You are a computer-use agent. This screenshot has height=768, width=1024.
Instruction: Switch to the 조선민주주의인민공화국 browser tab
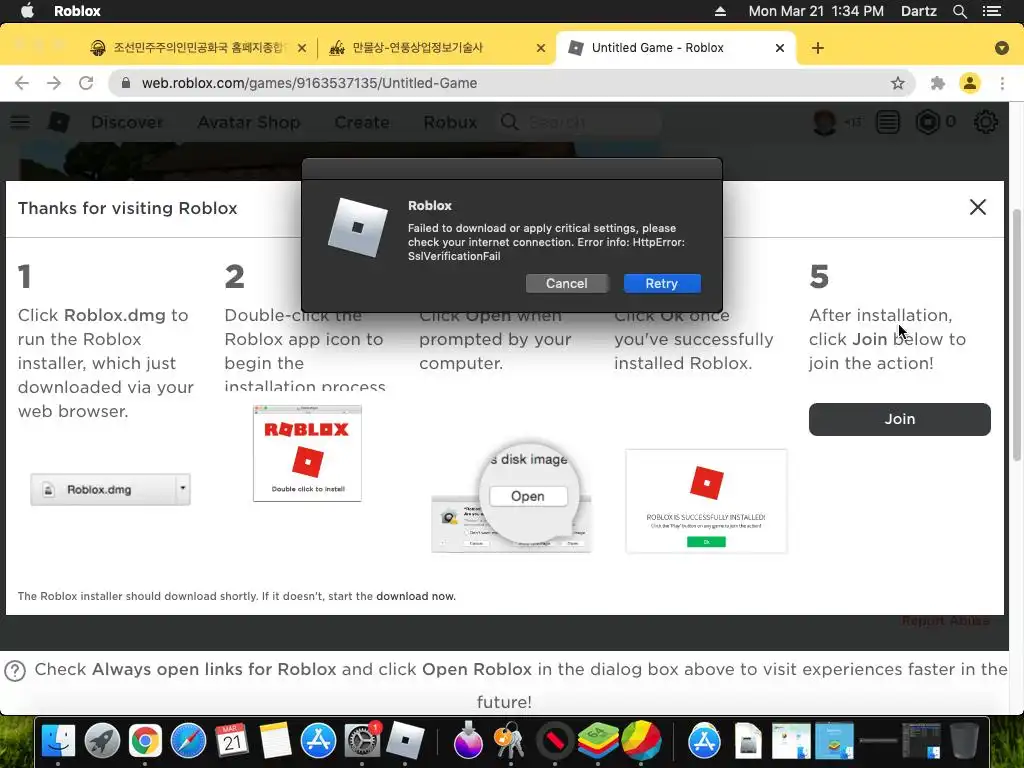pyautogui.click(x=199, y=48)
